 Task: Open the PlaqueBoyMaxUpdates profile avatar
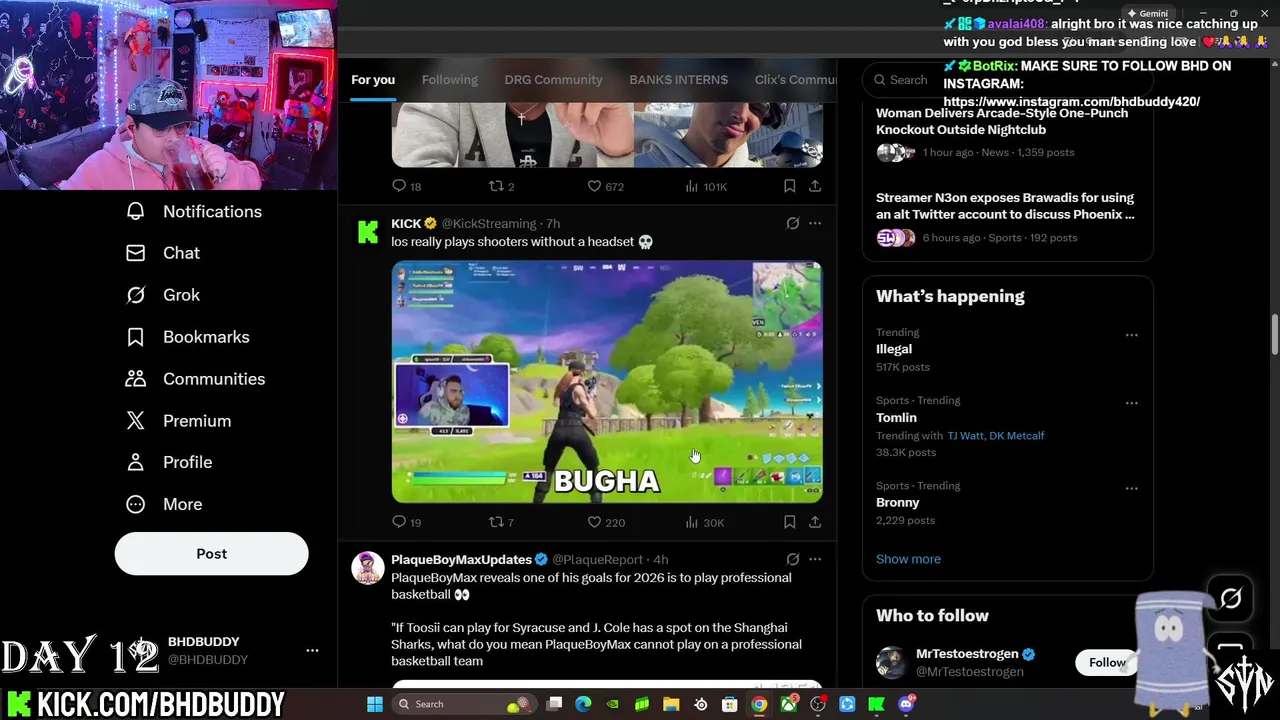pos(368,568)
